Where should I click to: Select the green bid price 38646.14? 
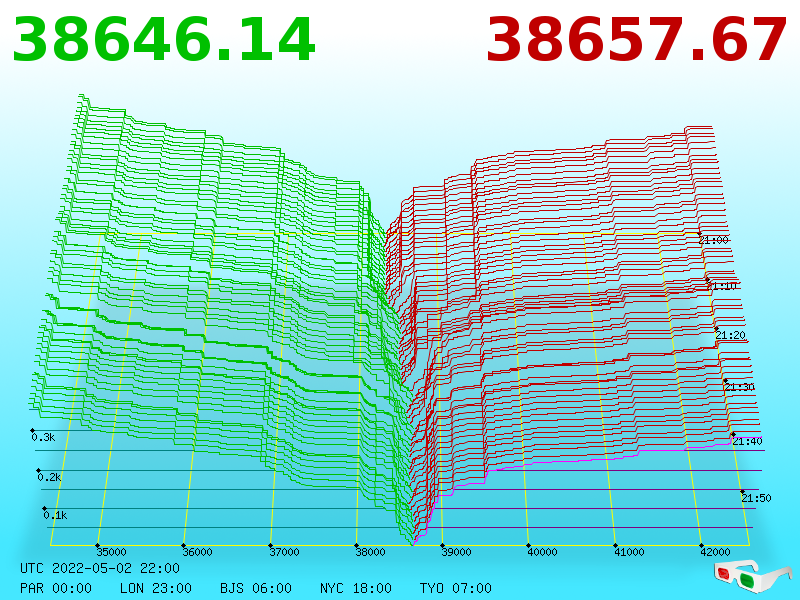163,40
